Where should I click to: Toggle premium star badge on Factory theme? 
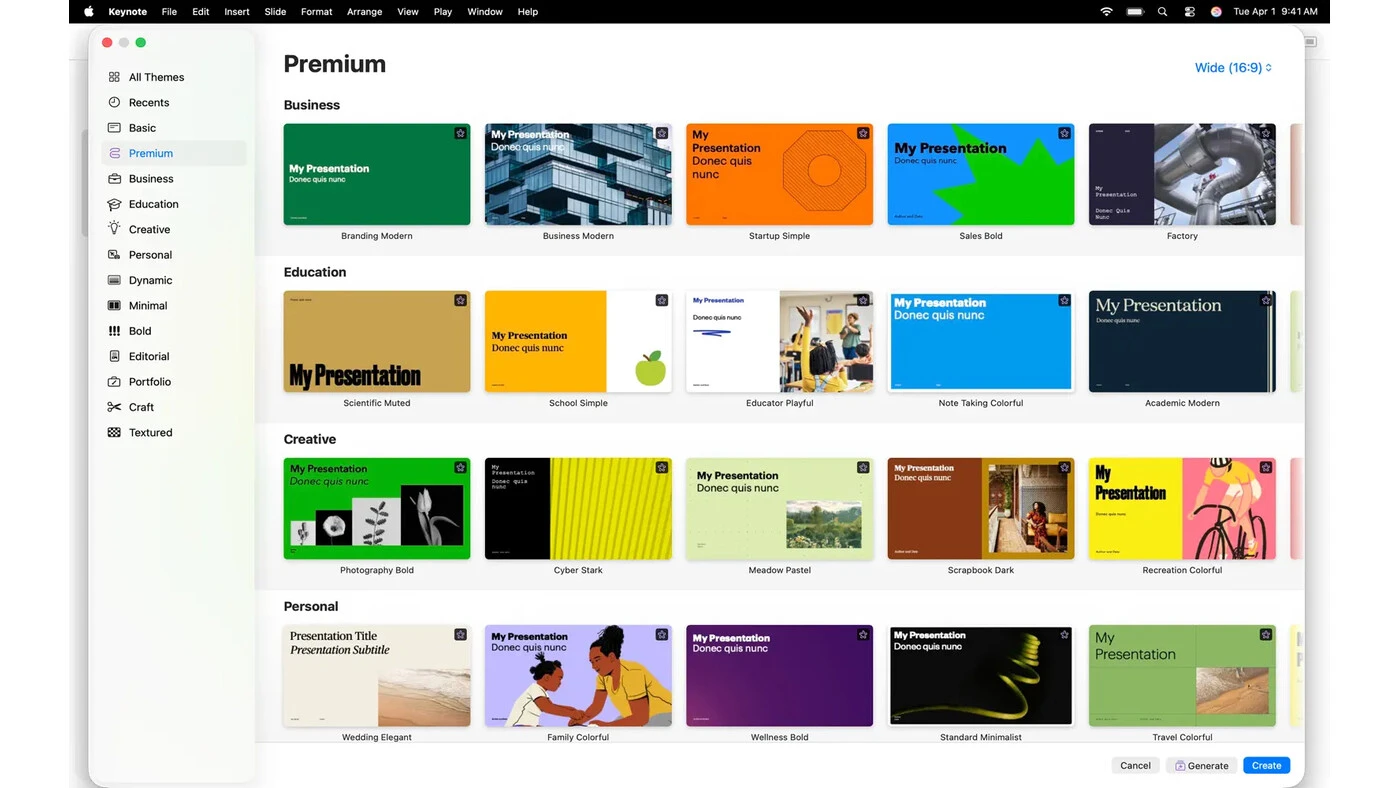[x=1266, y=133]
